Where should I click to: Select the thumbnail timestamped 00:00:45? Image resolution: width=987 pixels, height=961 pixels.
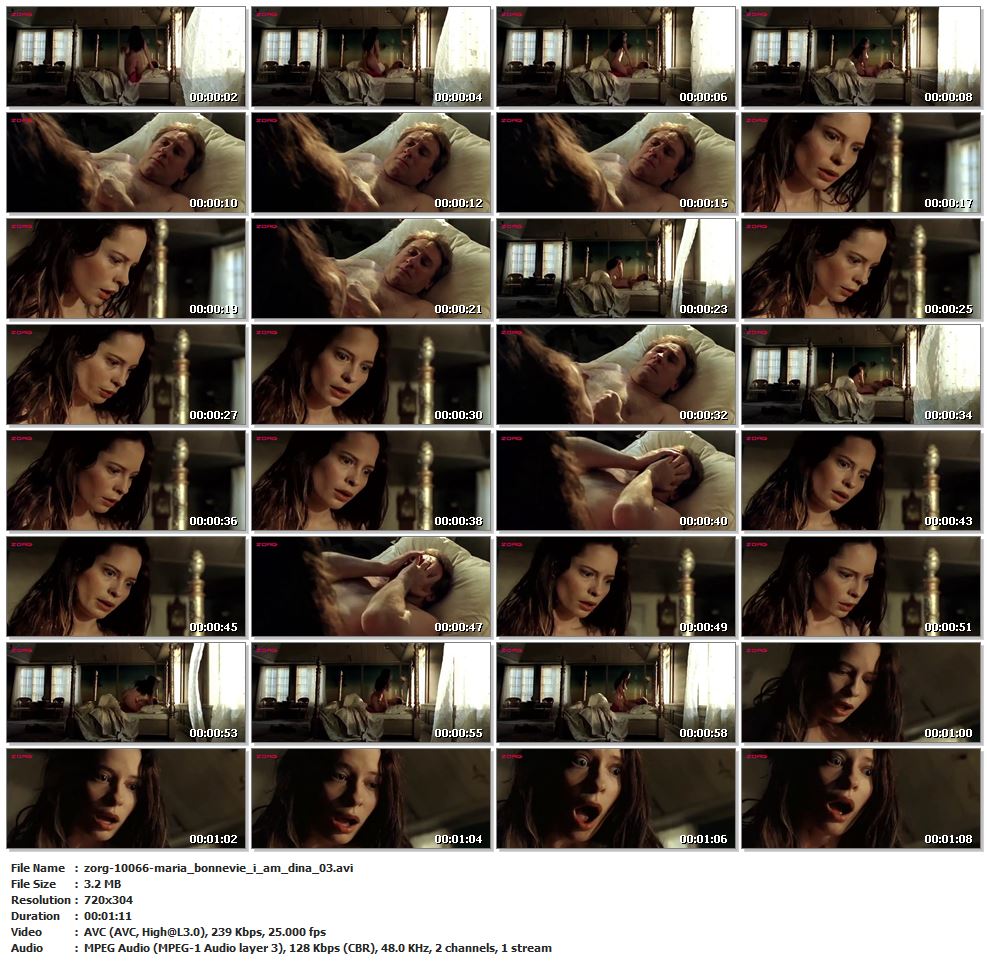coord(127,587)
